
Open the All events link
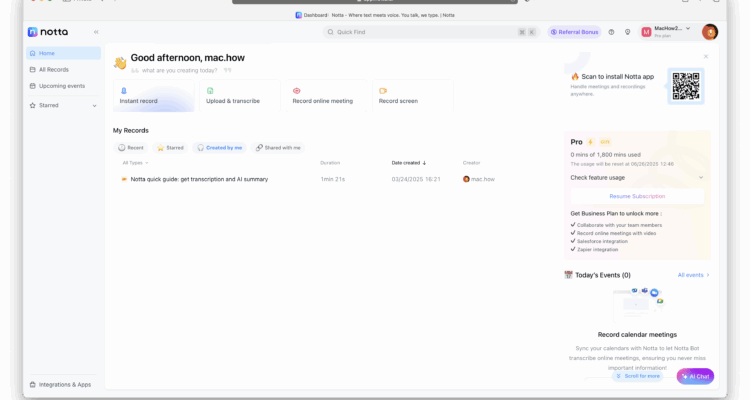693,275
